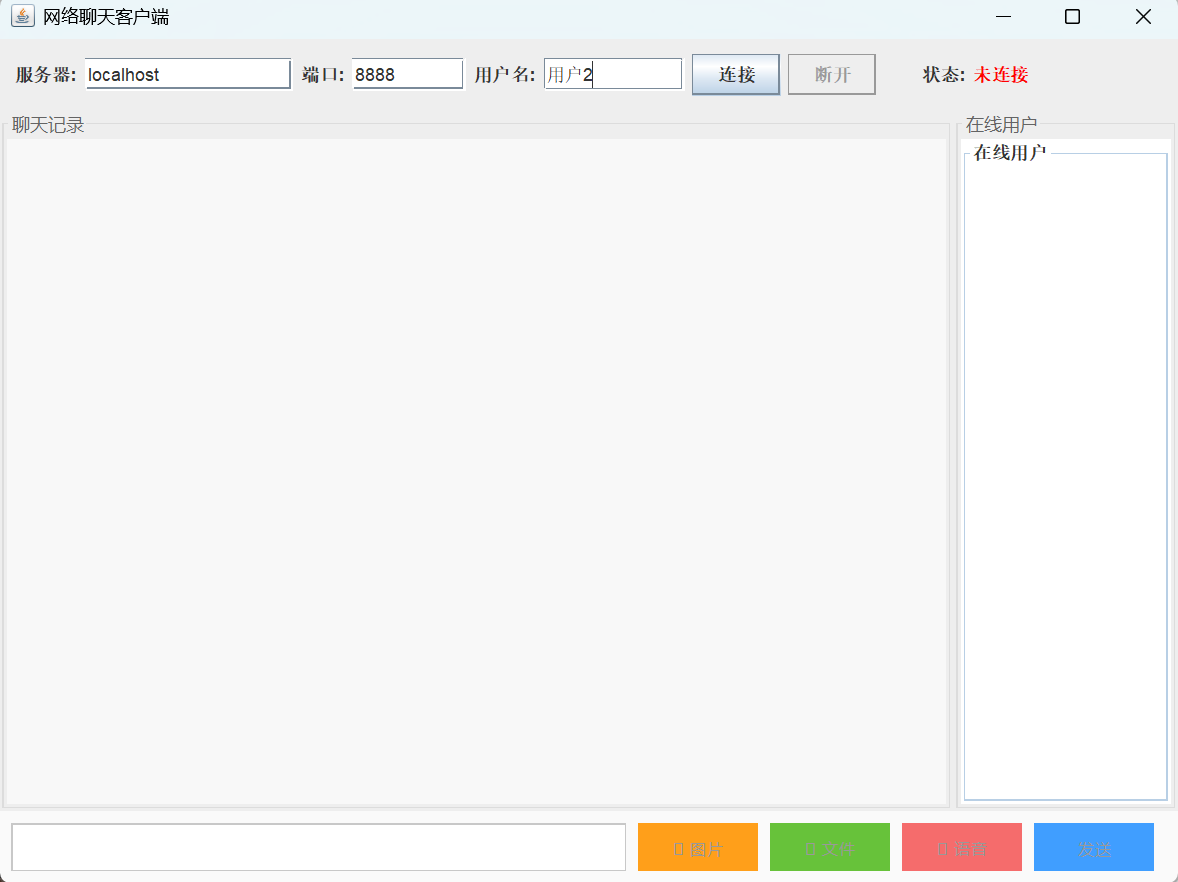The height and width of the screenshot is (882, 1178).
Task: Click the 连接 button
Action: [x=735, y=74]
